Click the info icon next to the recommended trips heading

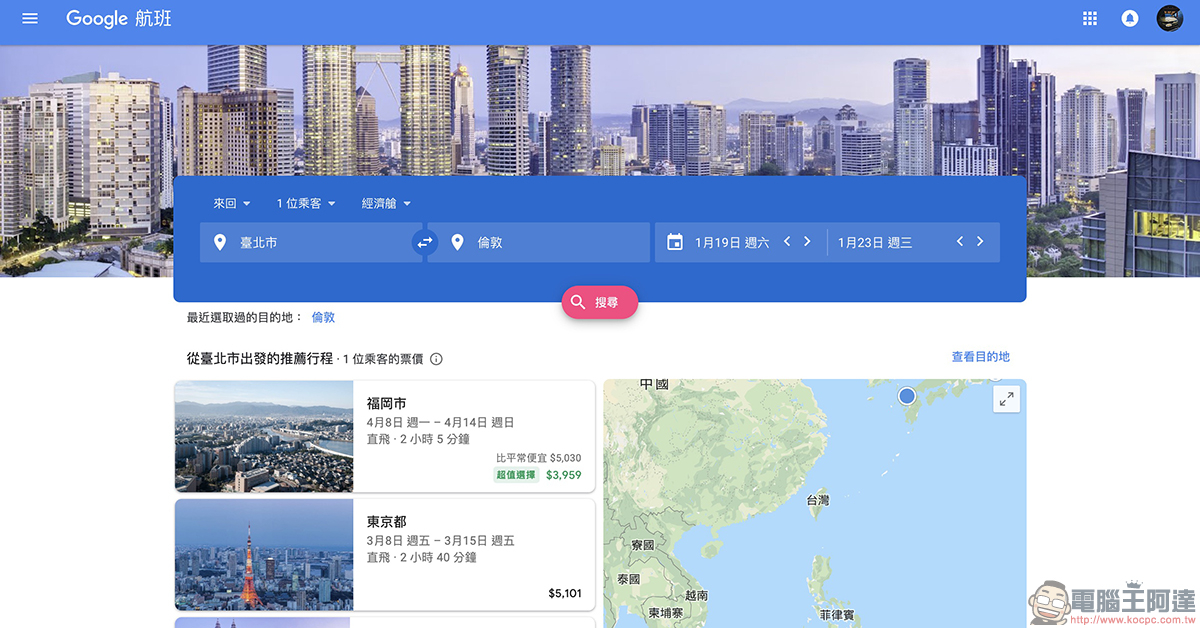[436, 358]
